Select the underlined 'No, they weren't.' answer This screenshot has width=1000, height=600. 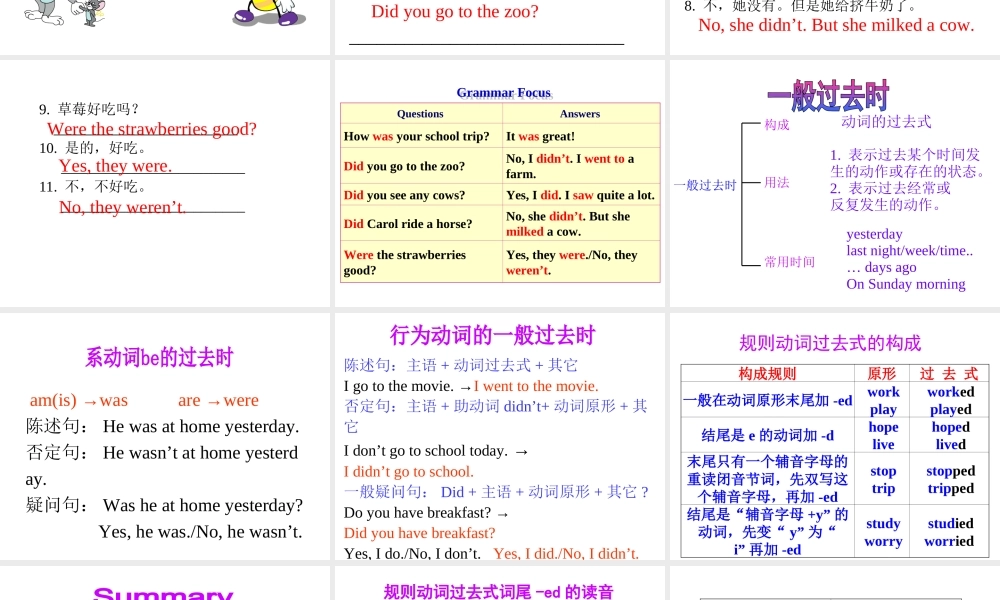click(x=122, y=207)
